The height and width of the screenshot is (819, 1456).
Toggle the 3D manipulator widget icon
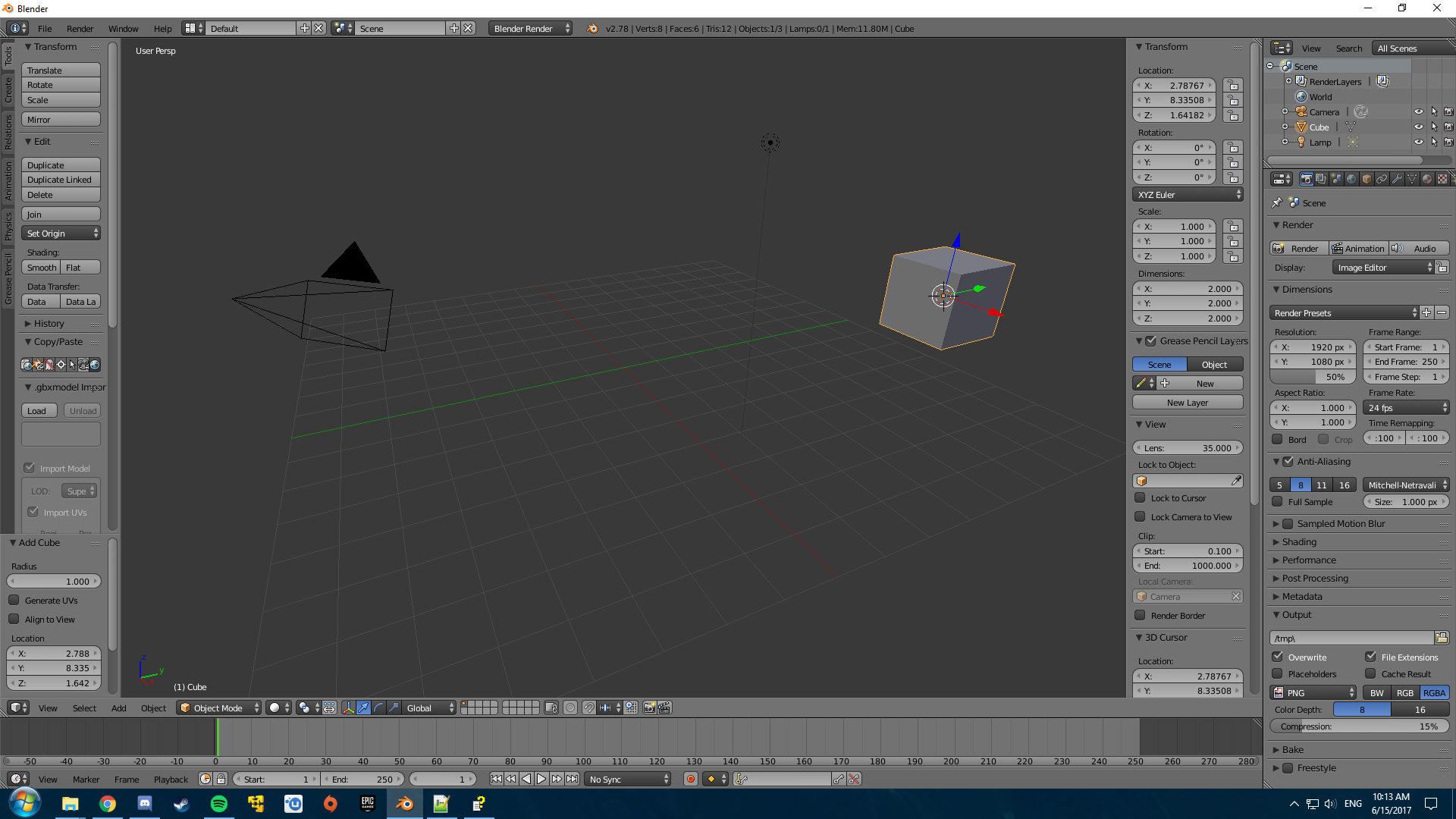coord(348,708)
